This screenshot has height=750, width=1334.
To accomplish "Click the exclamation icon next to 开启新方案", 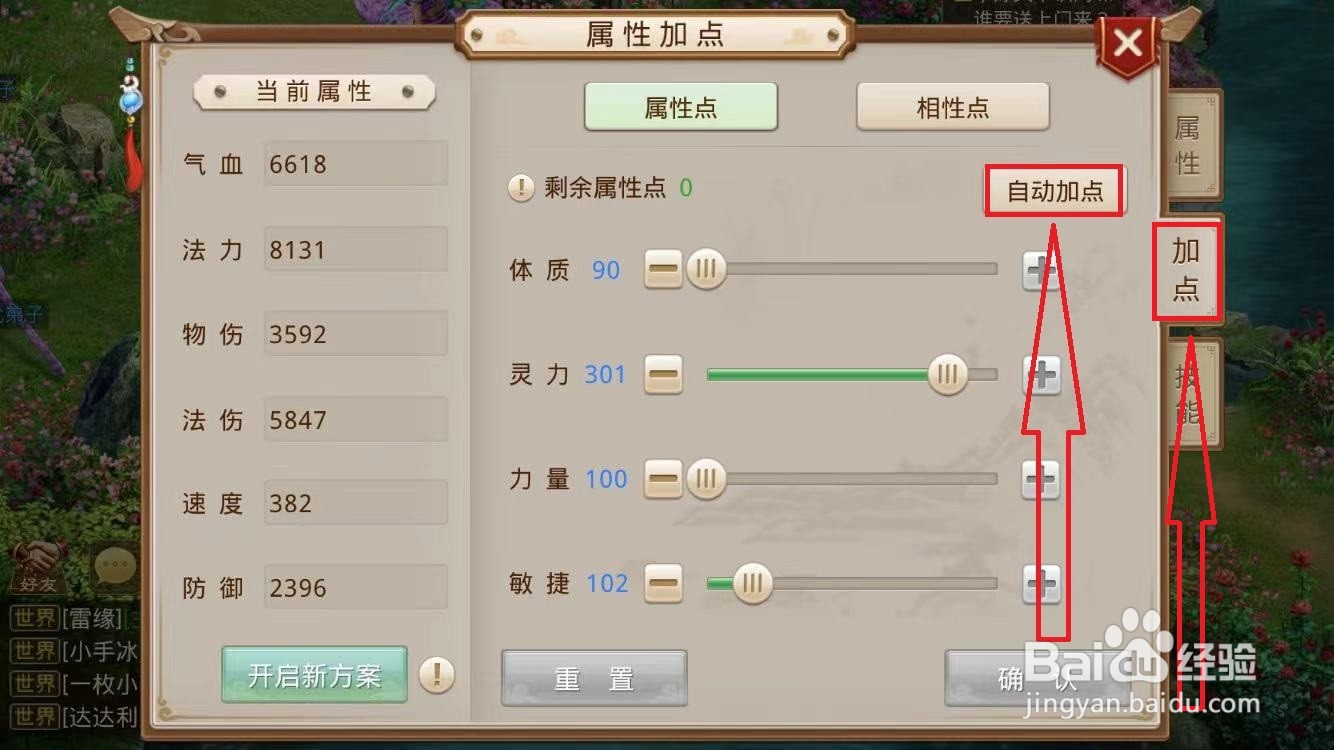I will pos(436,675).
